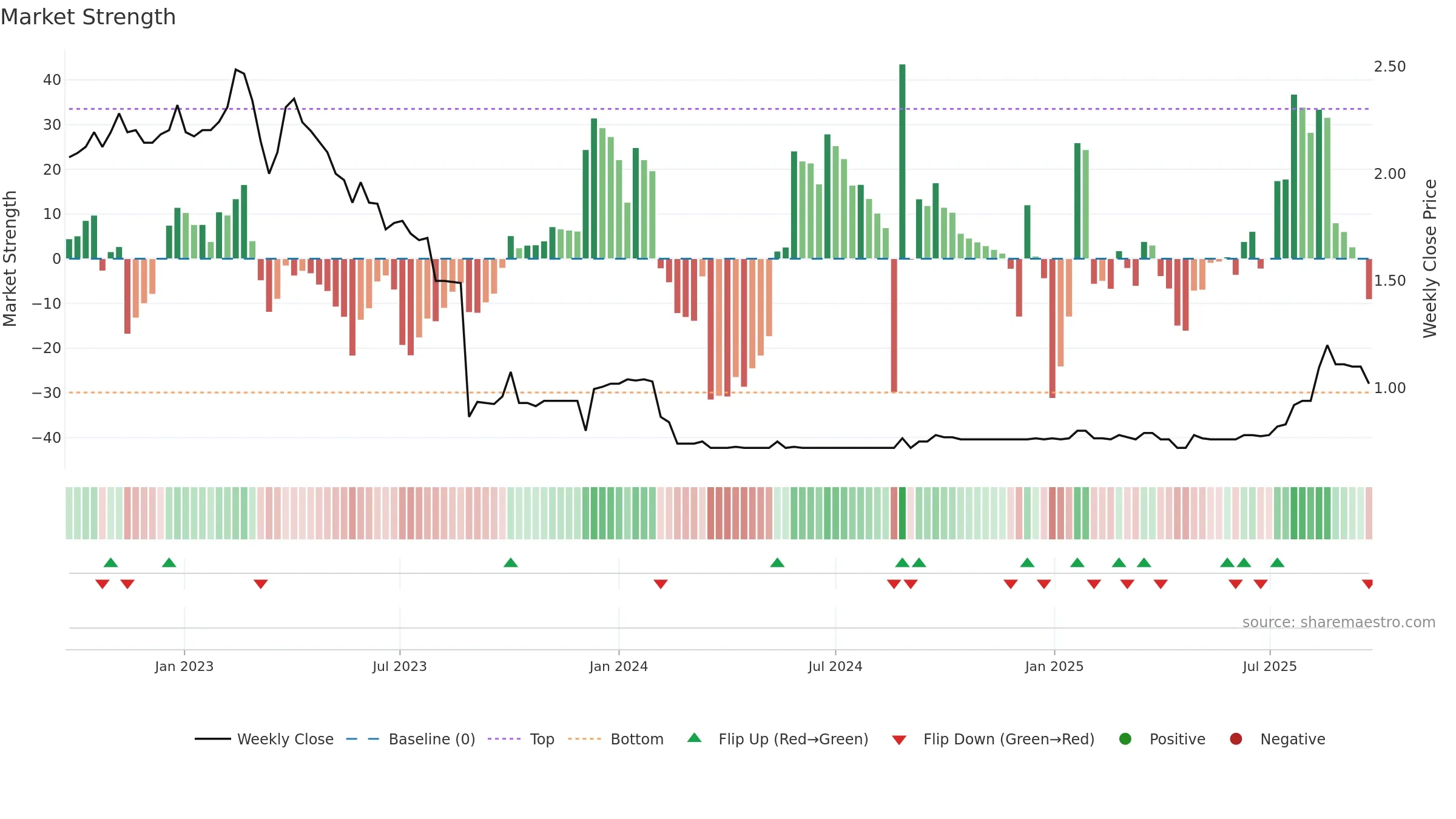Click the Jan 2023 x-axis label
The width and height of the screenshot is (1456, 819).
pyautogui.click(x=184, y=666)
